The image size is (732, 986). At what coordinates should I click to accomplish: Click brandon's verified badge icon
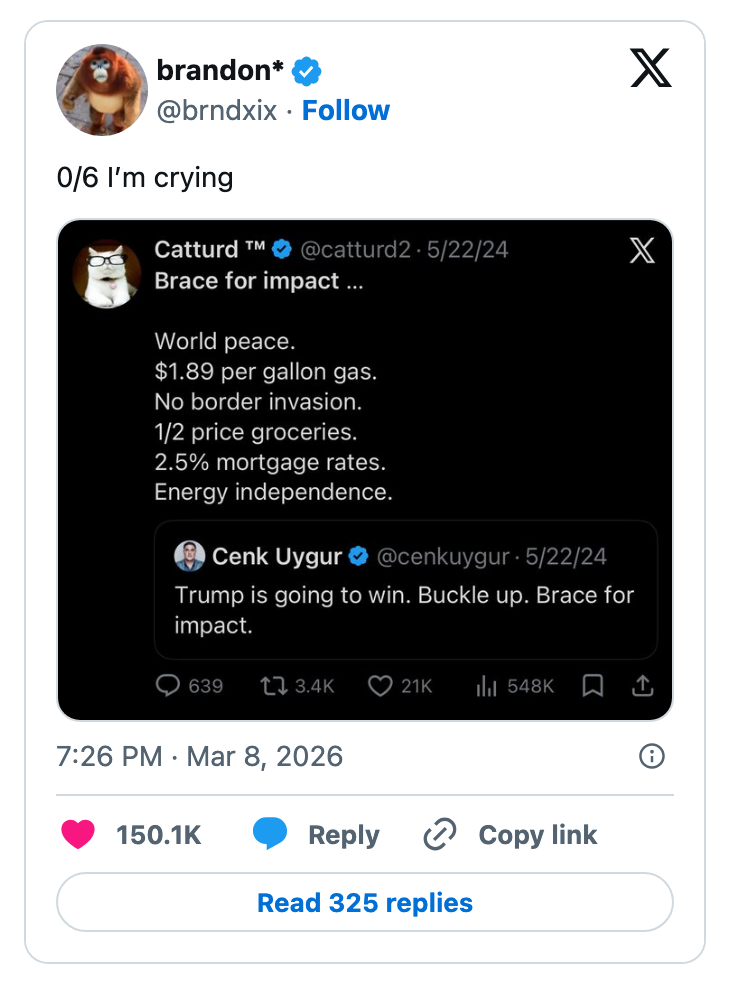(306, 72)
